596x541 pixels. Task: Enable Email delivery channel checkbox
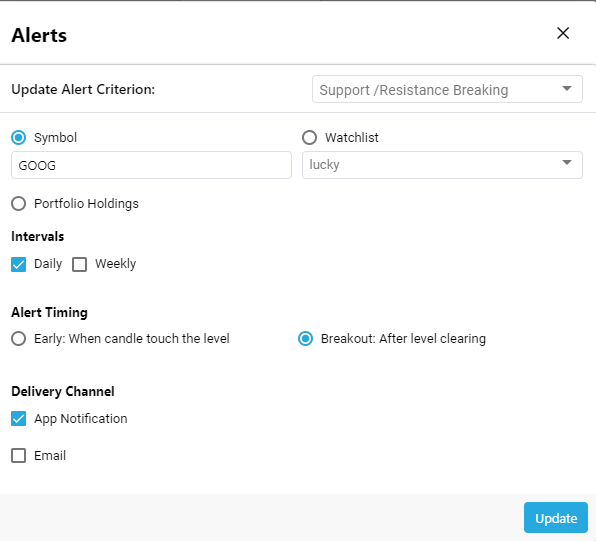(19, 455)
